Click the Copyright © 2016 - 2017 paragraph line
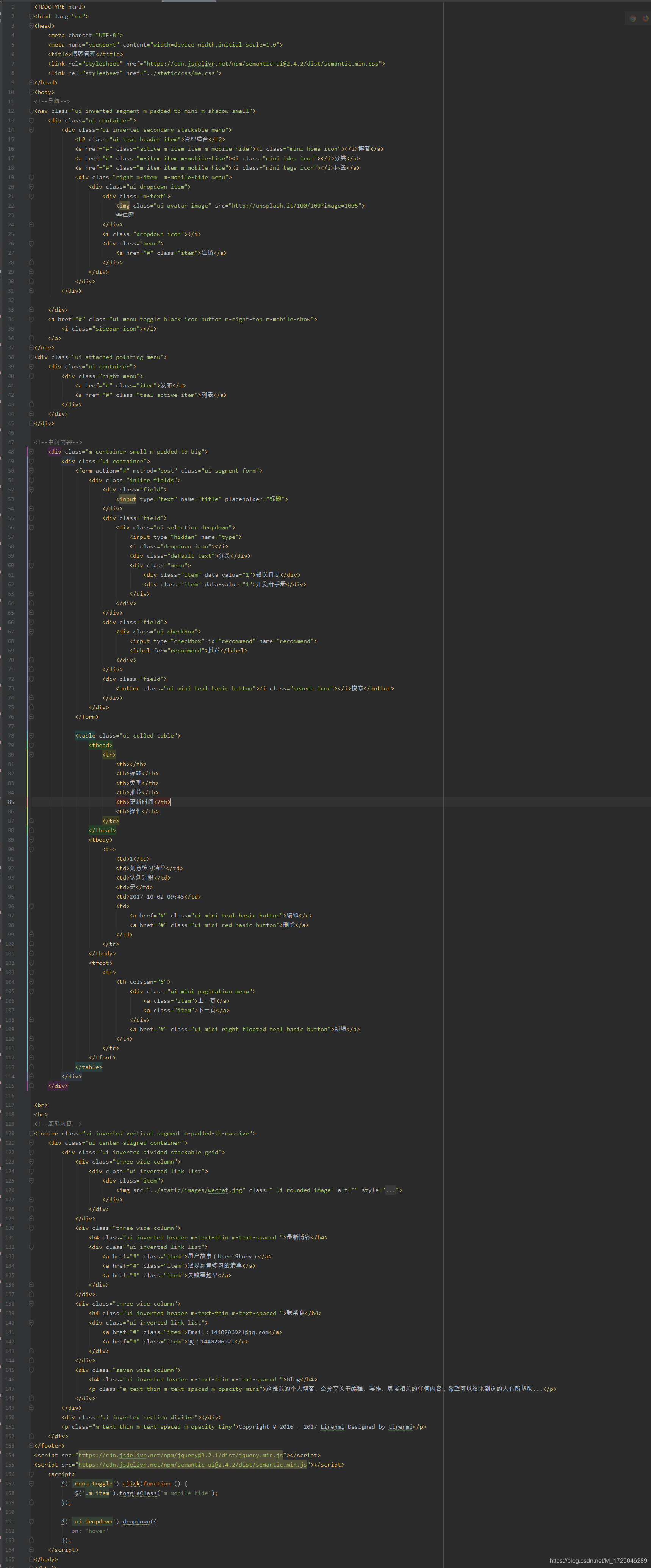651x1568 pixels. pos(244,1427)
